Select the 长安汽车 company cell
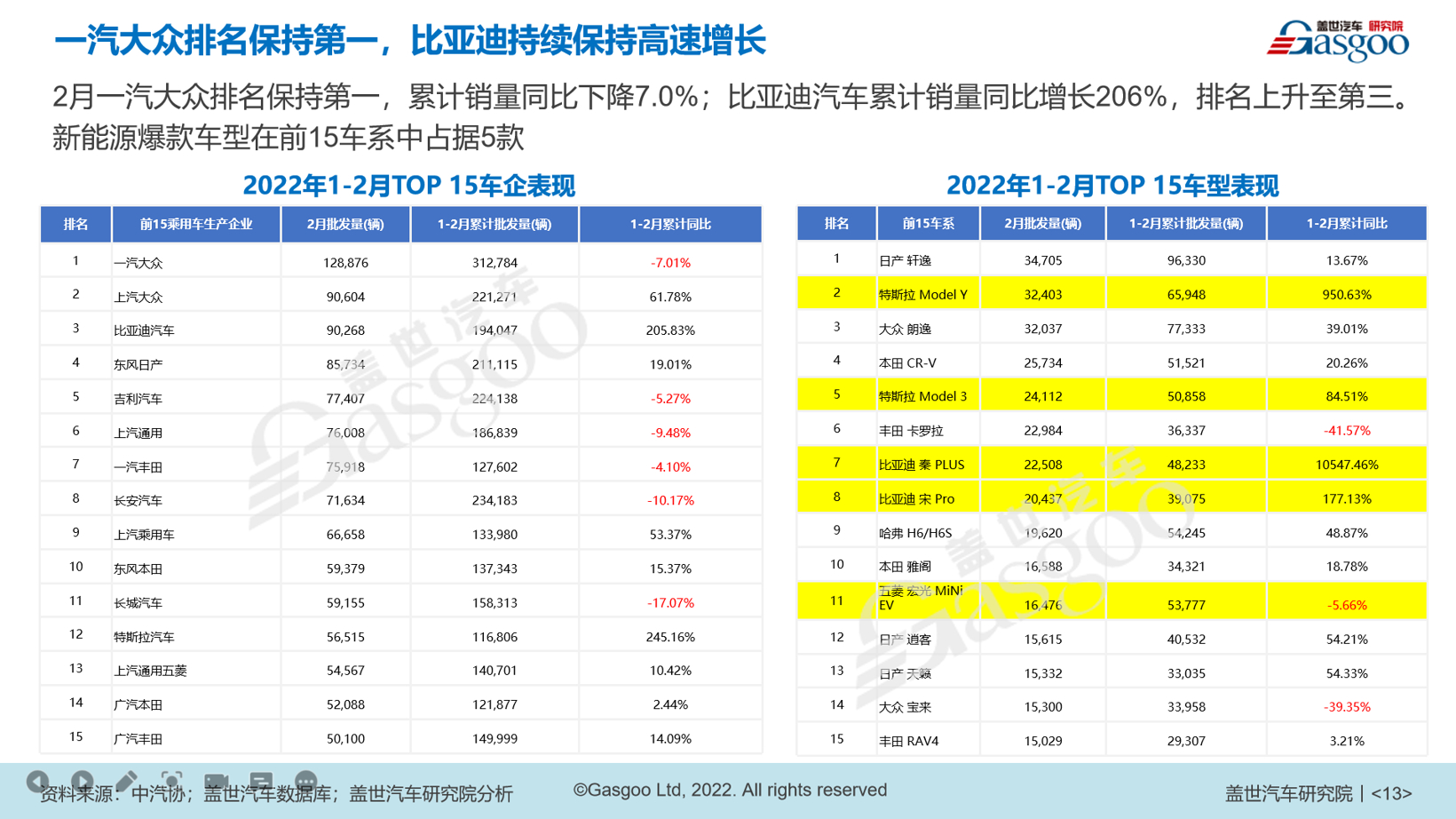1456x819 pixels. pos(196,500)
